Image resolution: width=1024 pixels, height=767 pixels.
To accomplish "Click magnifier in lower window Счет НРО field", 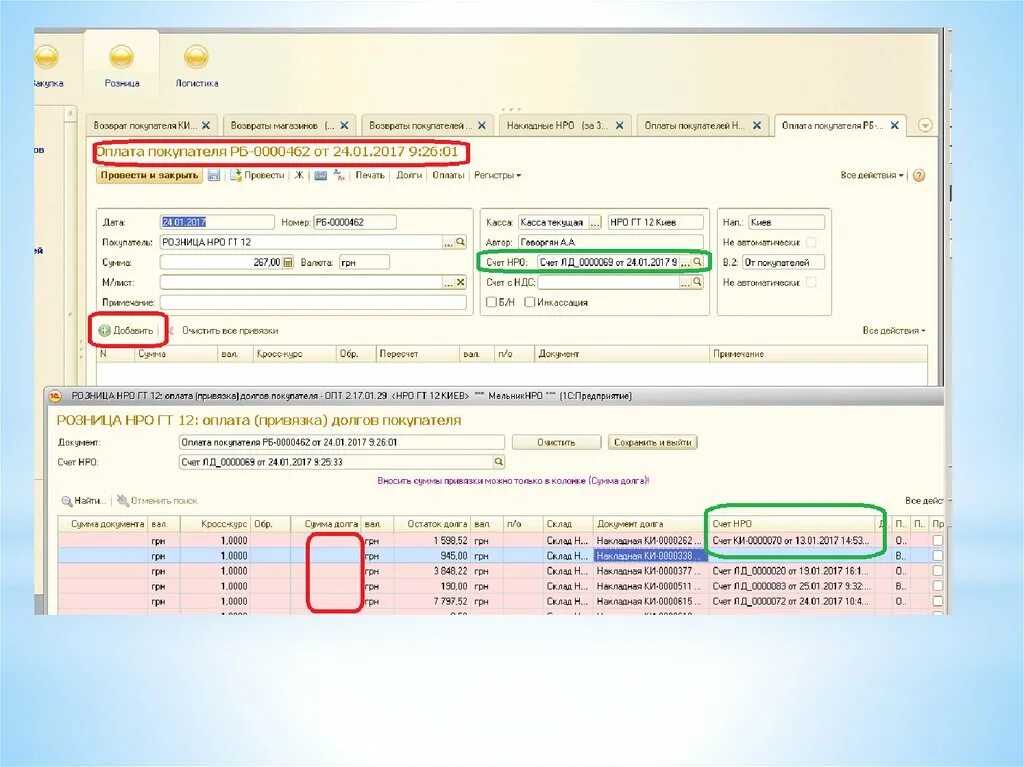I will point(498,462).
